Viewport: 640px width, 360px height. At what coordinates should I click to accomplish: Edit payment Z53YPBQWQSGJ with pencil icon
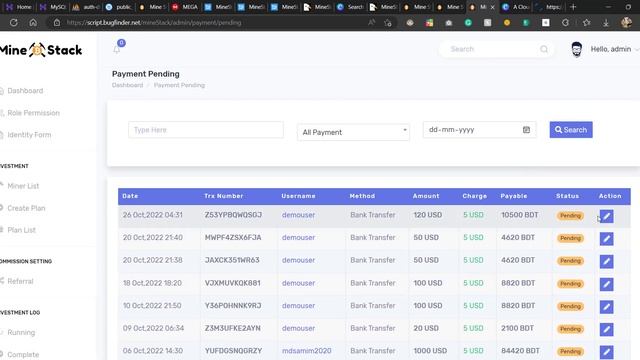click(606, 216)
